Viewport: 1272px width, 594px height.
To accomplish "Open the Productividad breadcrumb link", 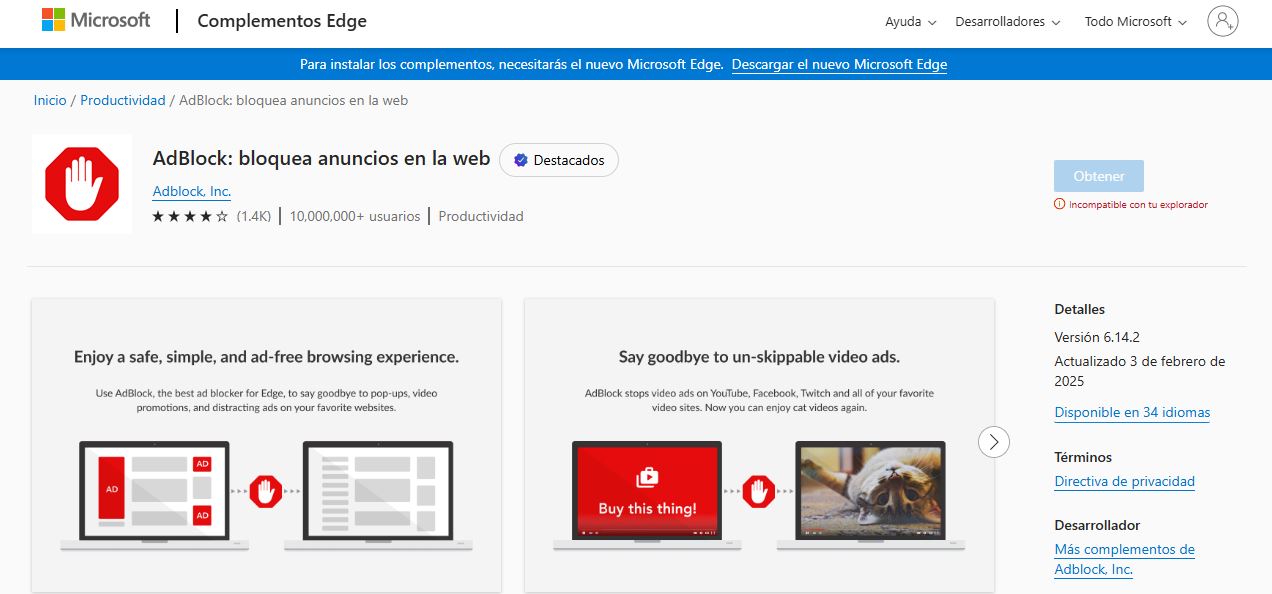I will point(120,100).
